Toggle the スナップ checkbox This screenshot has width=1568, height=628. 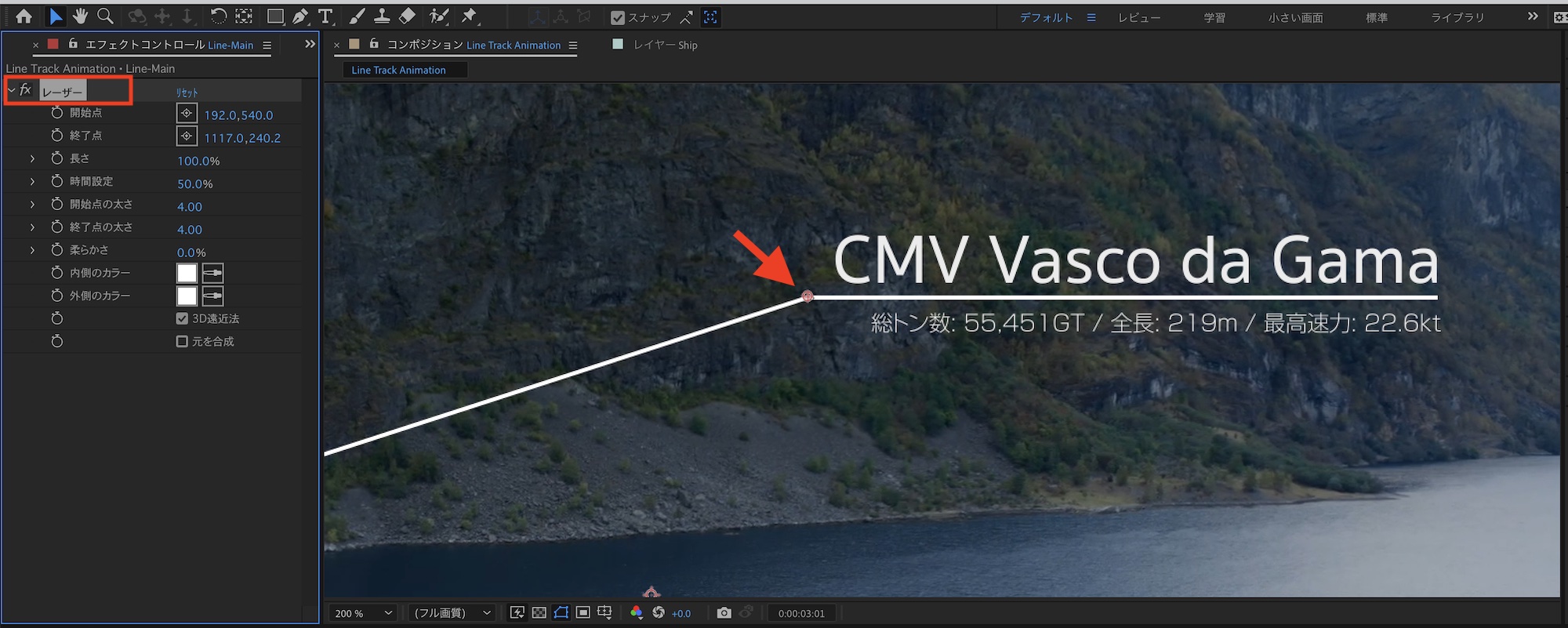618,17
